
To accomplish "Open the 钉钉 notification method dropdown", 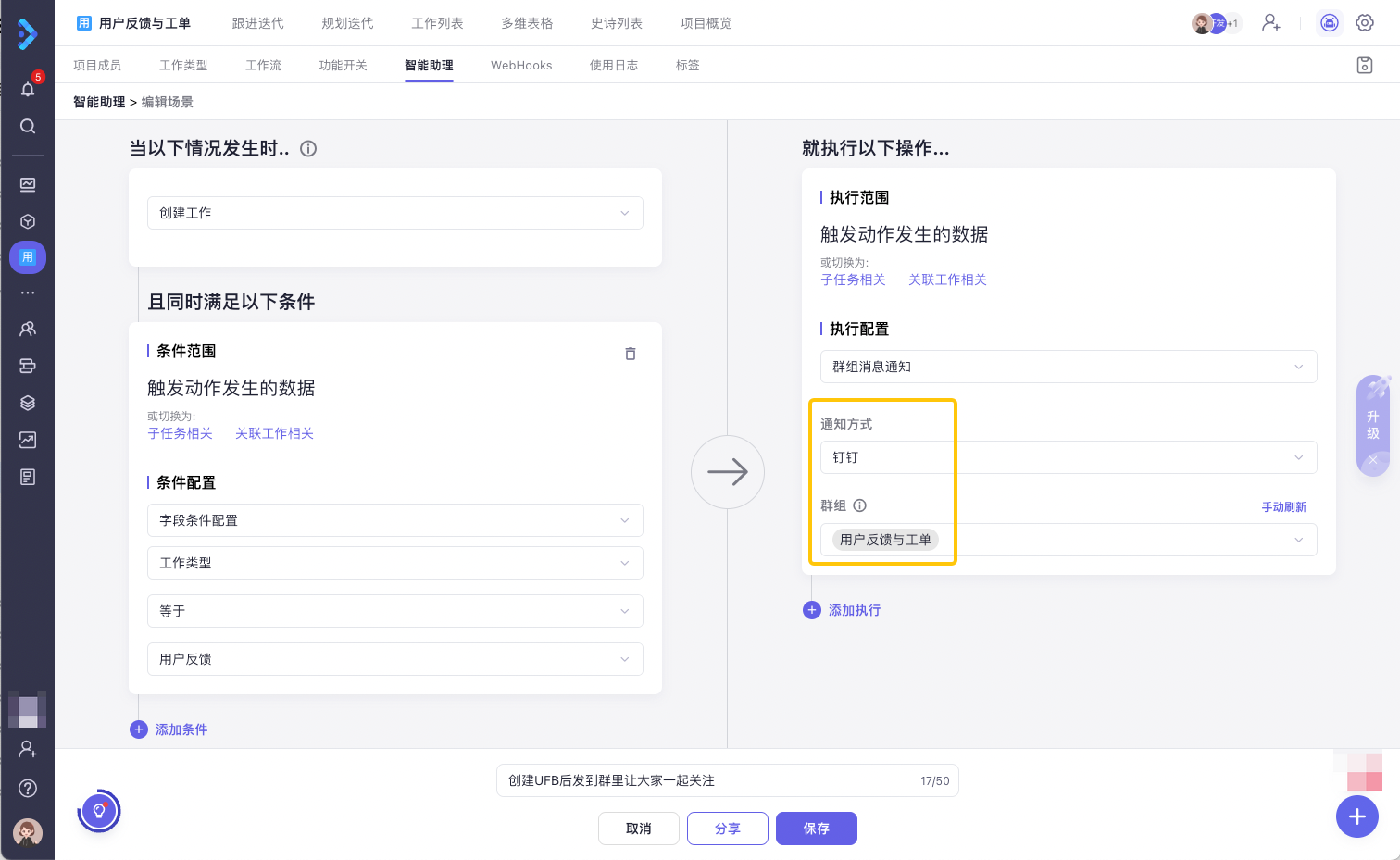I will coord(1069,457).
